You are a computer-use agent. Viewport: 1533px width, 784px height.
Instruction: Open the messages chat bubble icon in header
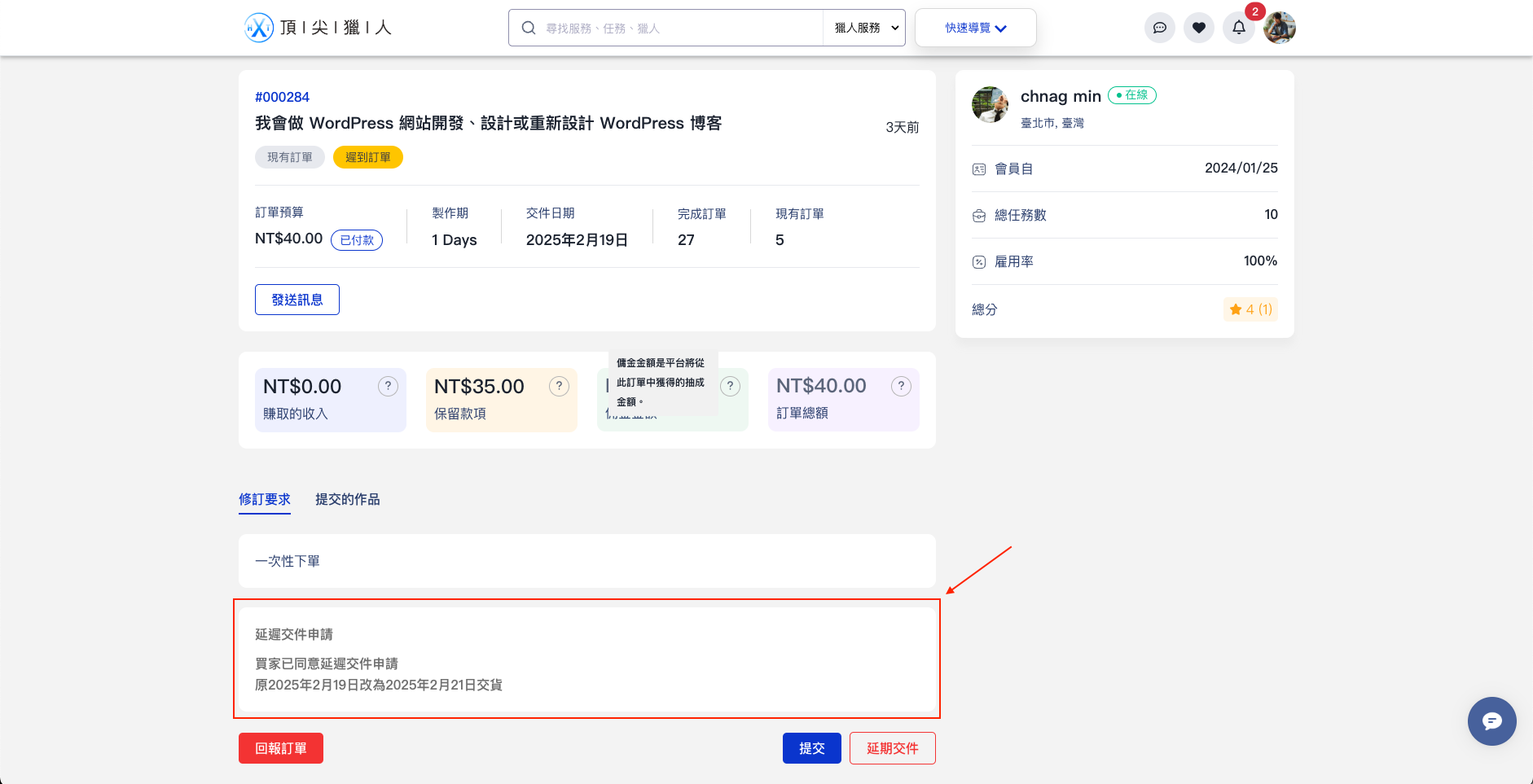coord(1159,28)
